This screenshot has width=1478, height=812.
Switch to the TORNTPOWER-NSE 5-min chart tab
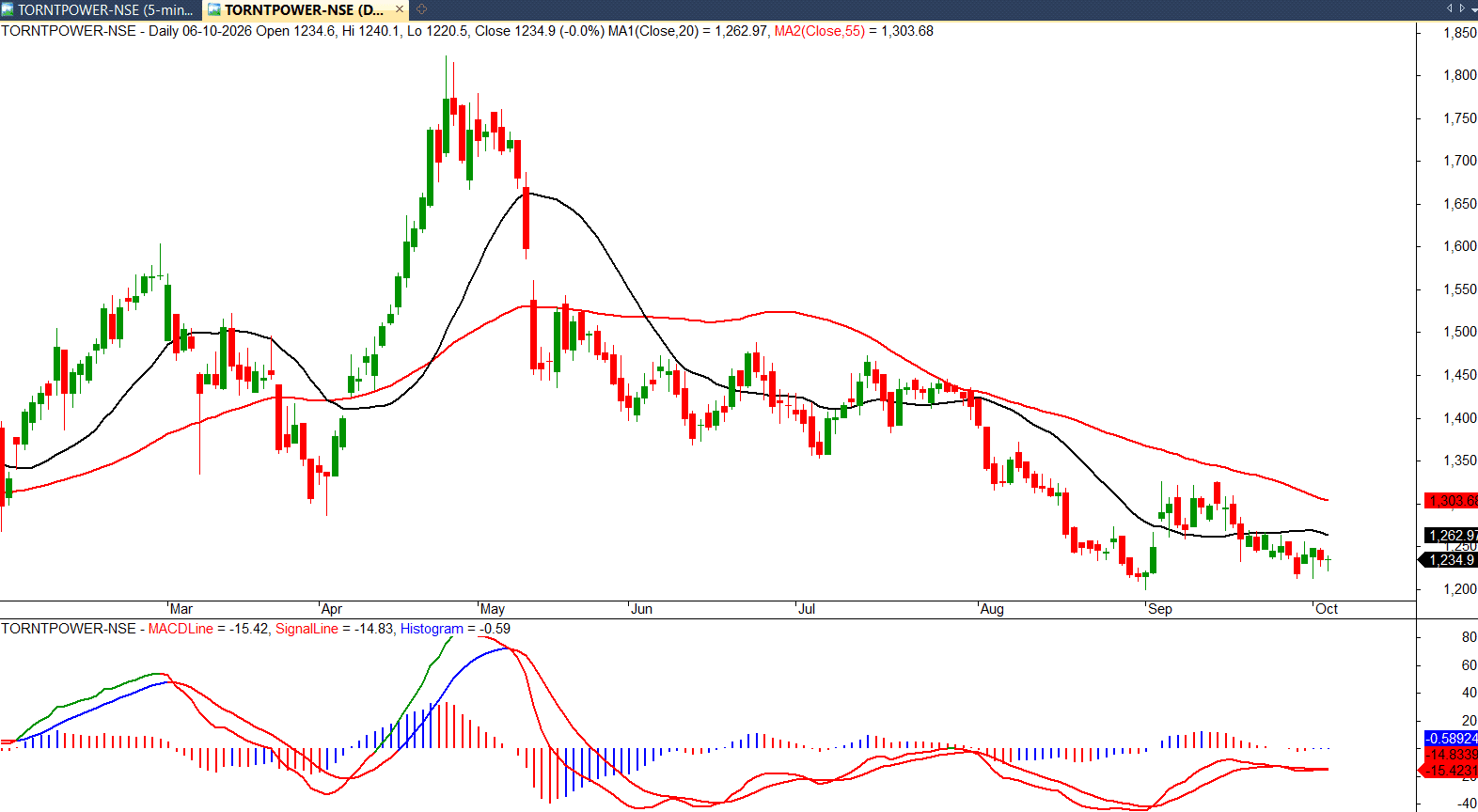point(102,9)
